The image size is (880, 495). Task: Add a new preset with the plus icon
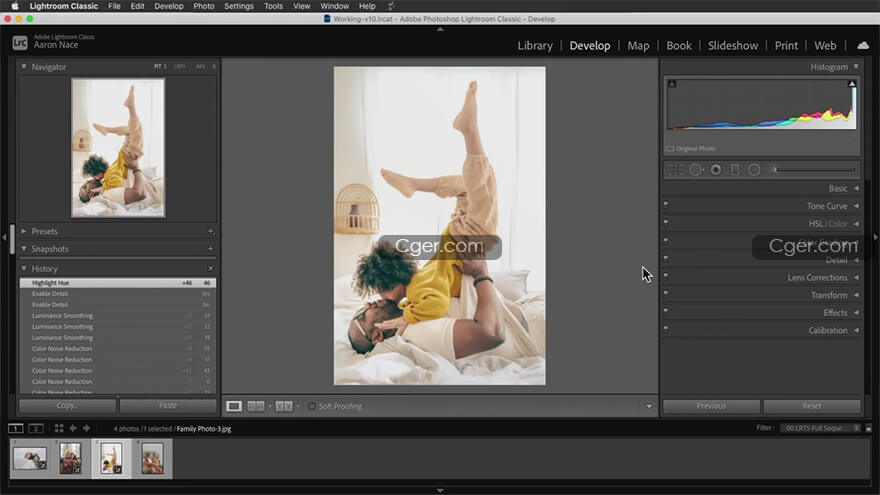click(x=210, y=231)
